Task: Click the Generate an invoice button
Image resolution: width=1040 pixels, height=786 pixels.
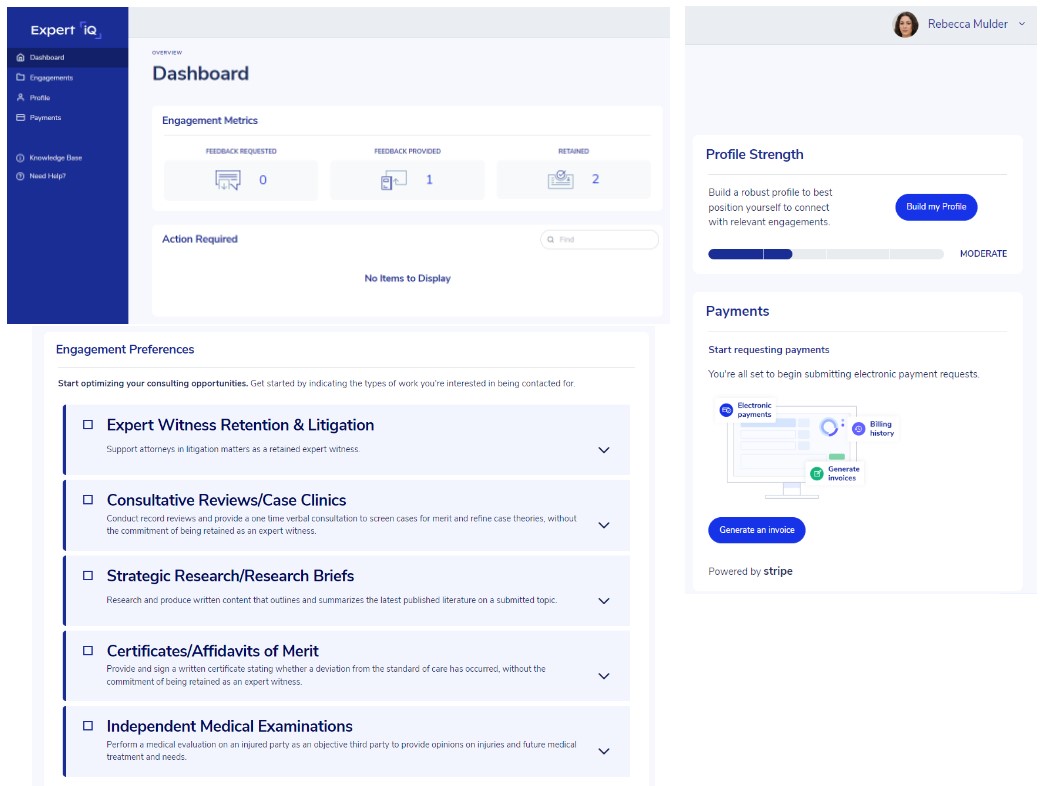Action: [756, 530]
